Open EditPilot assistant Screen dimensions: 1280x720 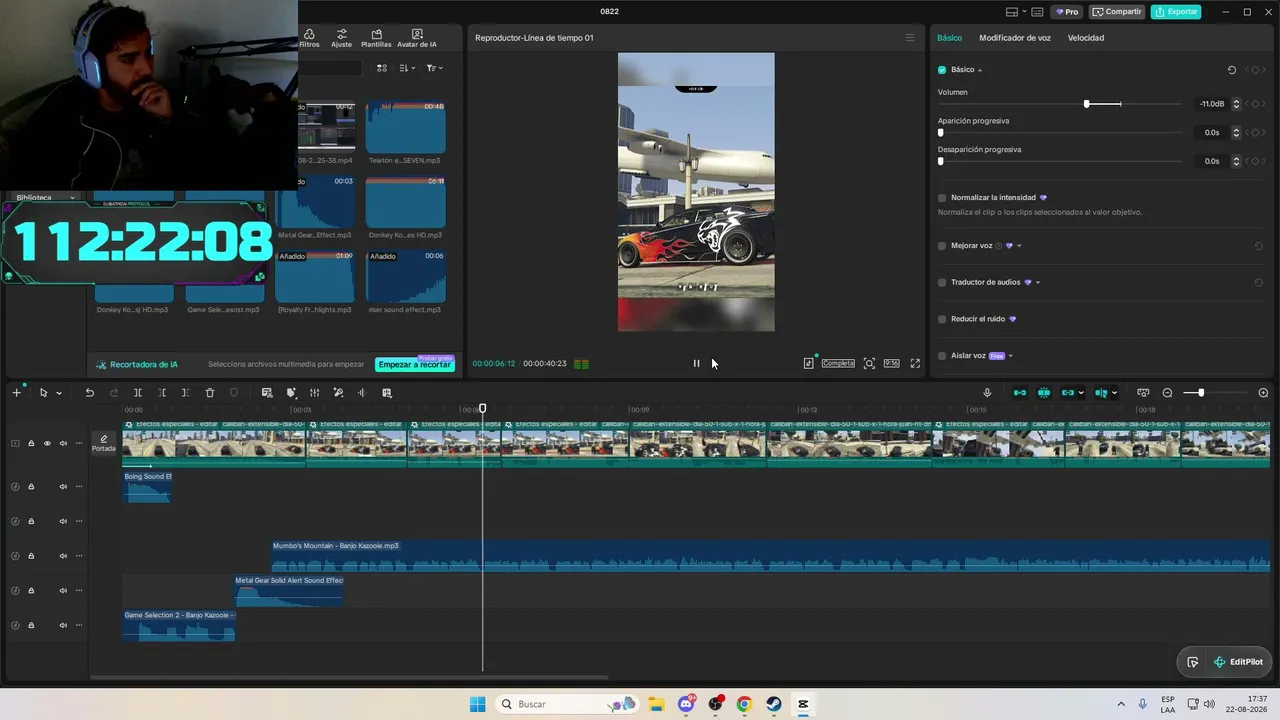1237,662
